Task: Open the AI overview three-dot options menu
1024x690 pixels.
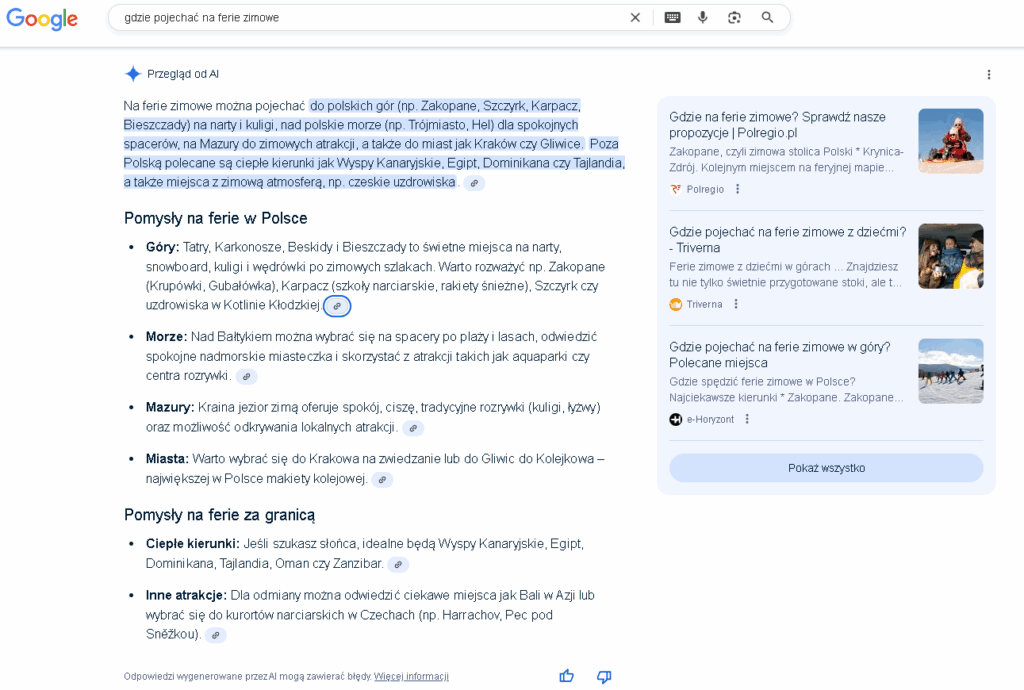Action: tap(989, 74)
